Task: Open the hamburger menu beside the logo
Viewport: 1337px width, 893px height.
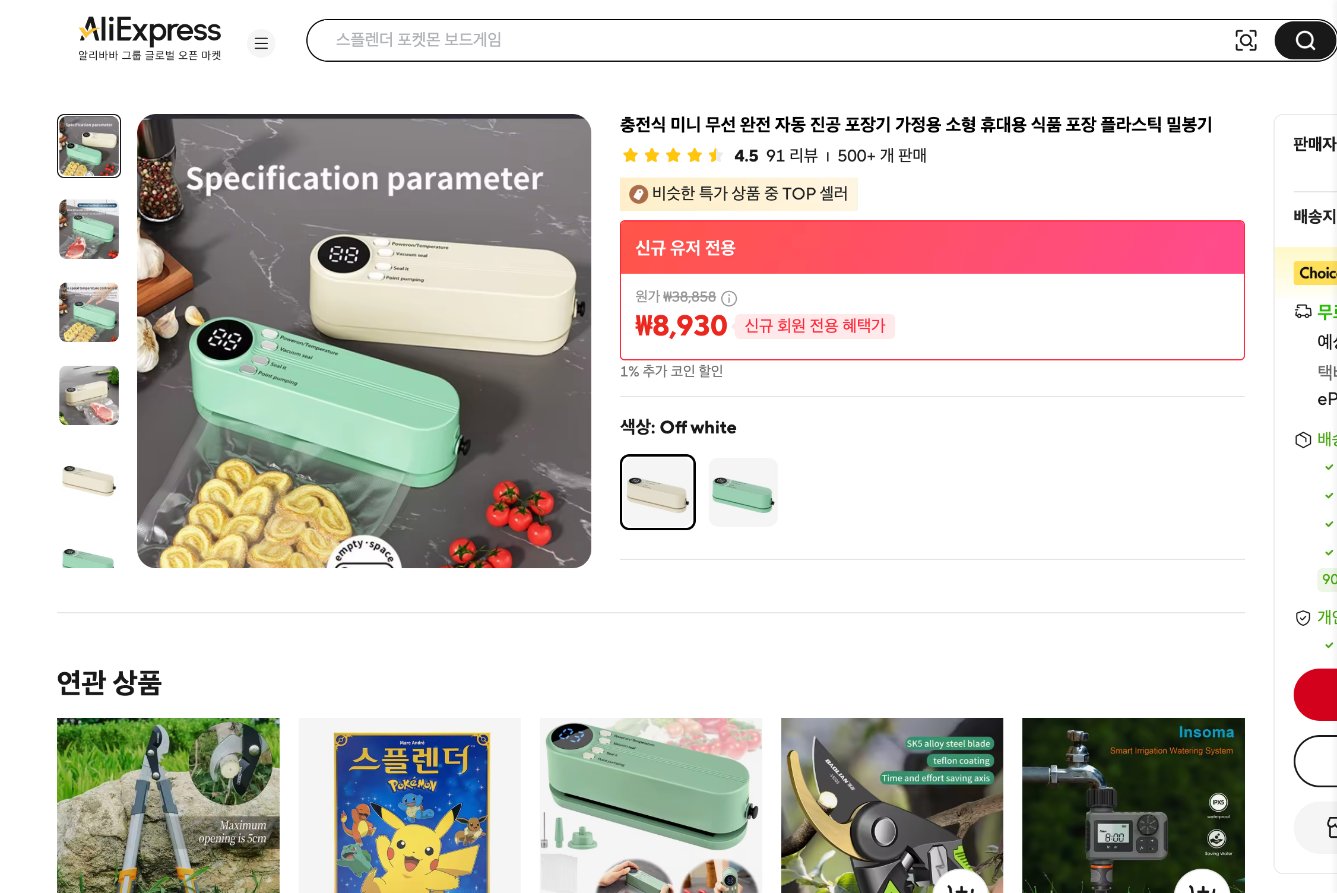Action: [261, 43]
